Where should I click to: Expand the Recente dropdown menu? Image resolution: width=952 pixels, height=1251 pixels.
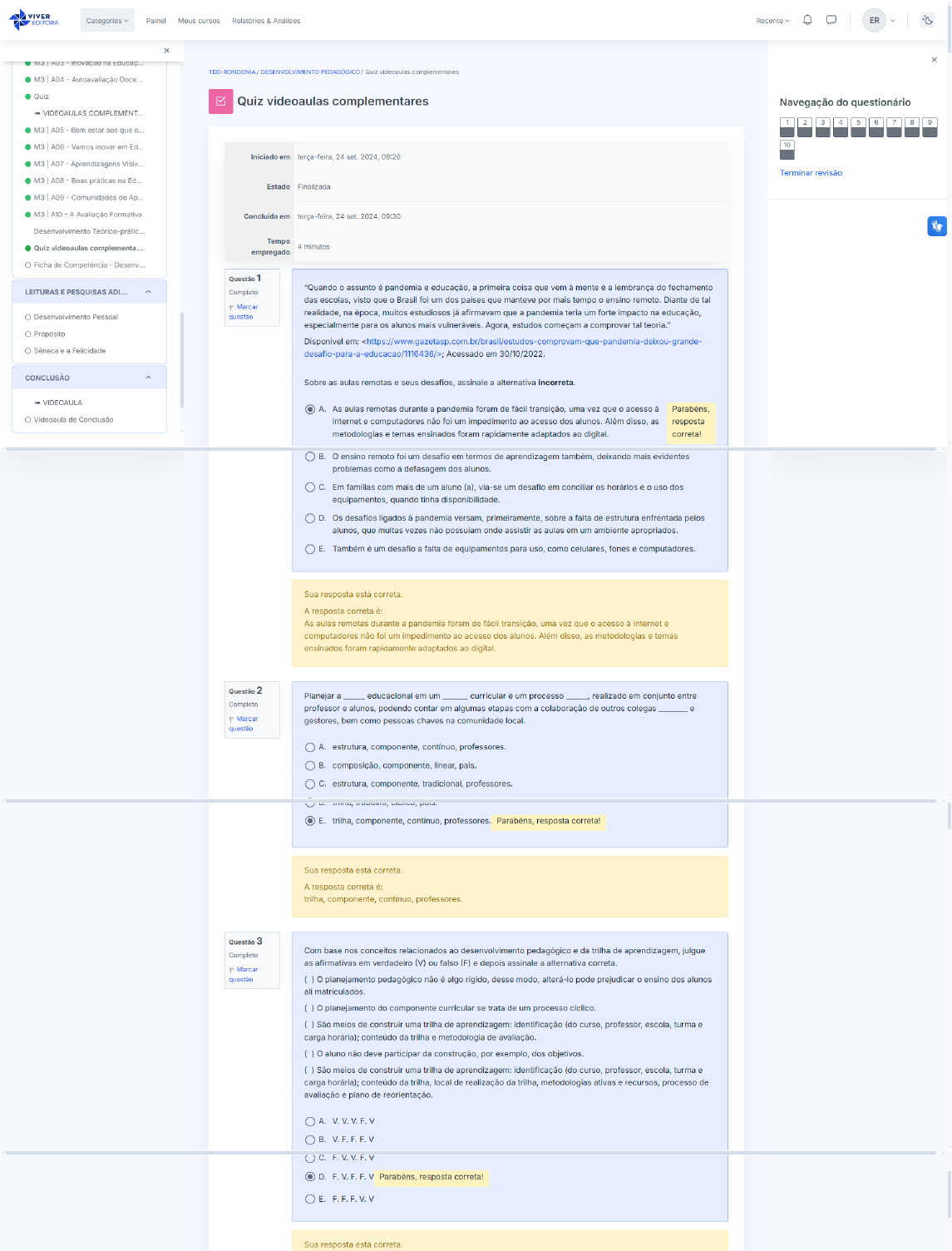point(772,21)
